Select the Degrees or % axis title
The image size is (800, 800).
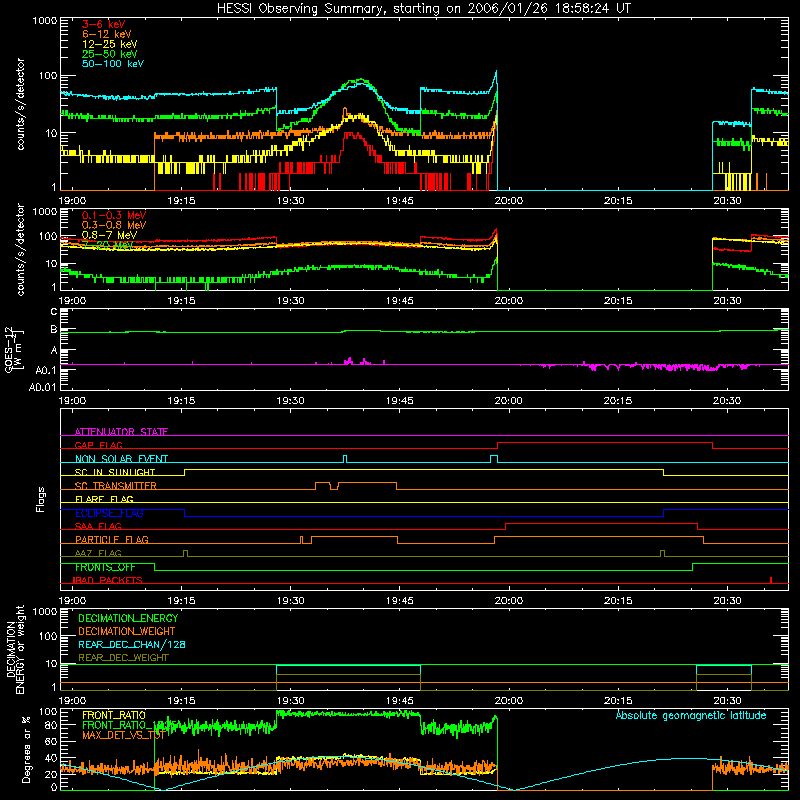[26, 750]
